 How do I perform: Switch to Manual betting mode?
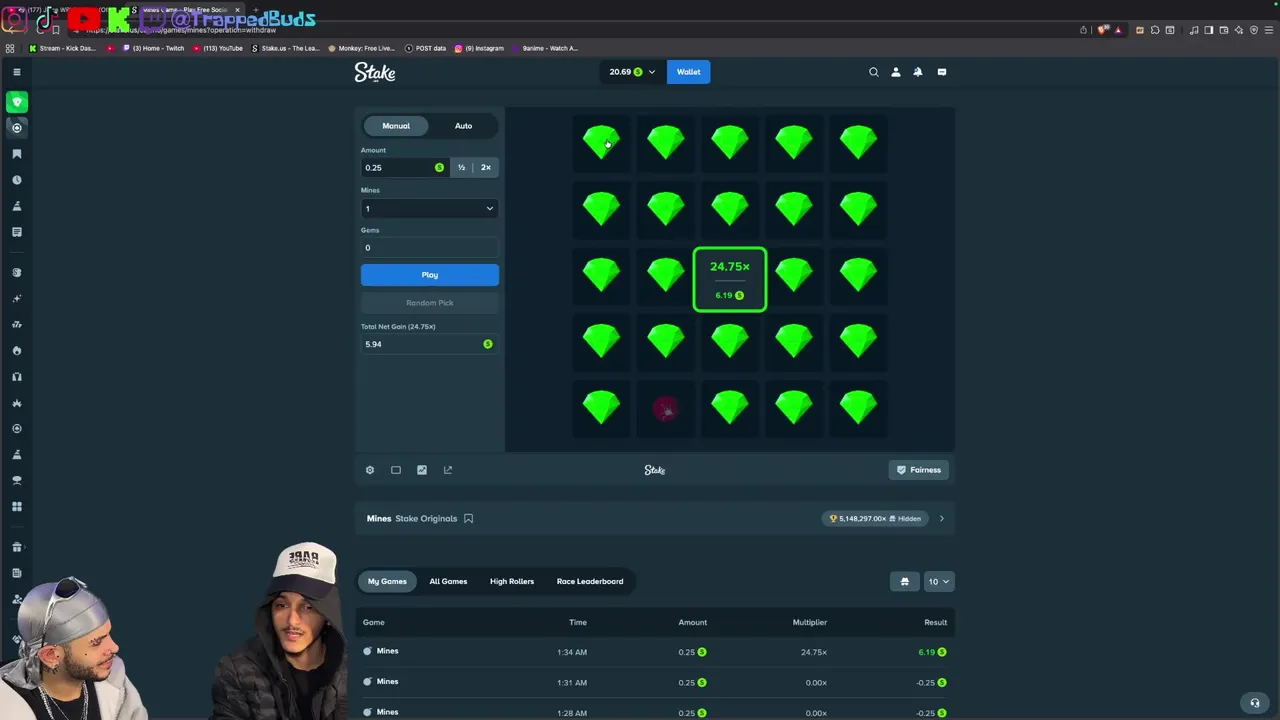[x=396, y=126]
